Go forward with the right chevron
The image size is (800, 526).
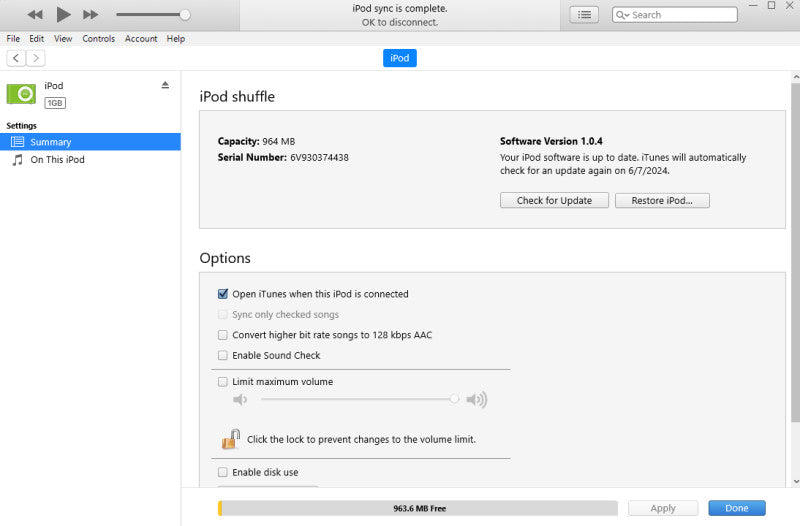coord(36,58)
